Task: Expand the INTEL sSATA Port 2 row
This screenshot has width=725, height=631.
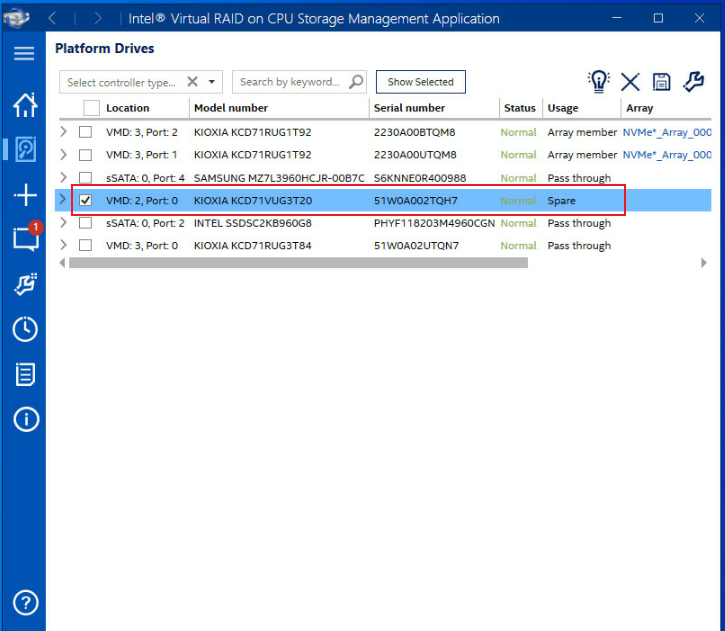Action: (x=63, y=222)
